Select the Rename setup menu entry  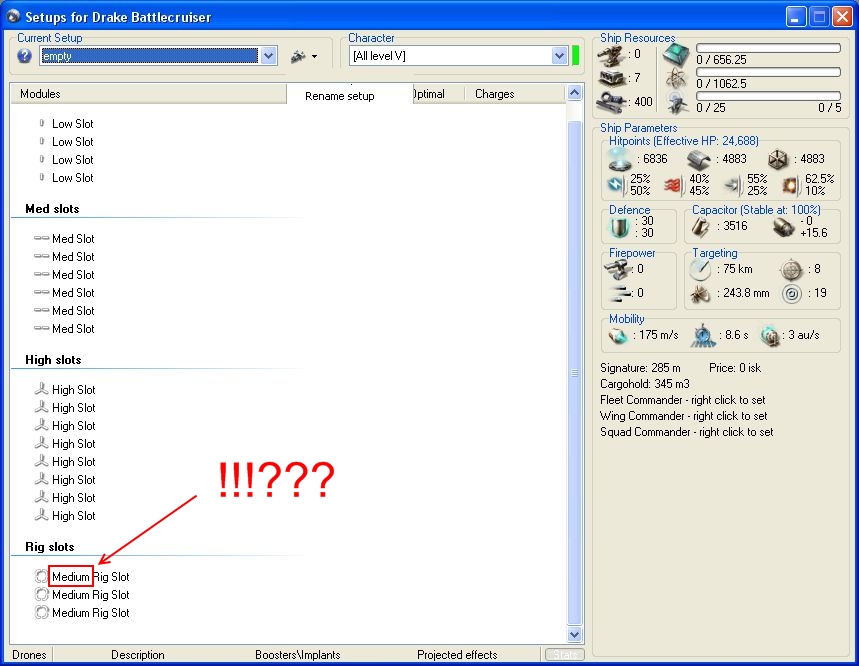tap(340, 96)
